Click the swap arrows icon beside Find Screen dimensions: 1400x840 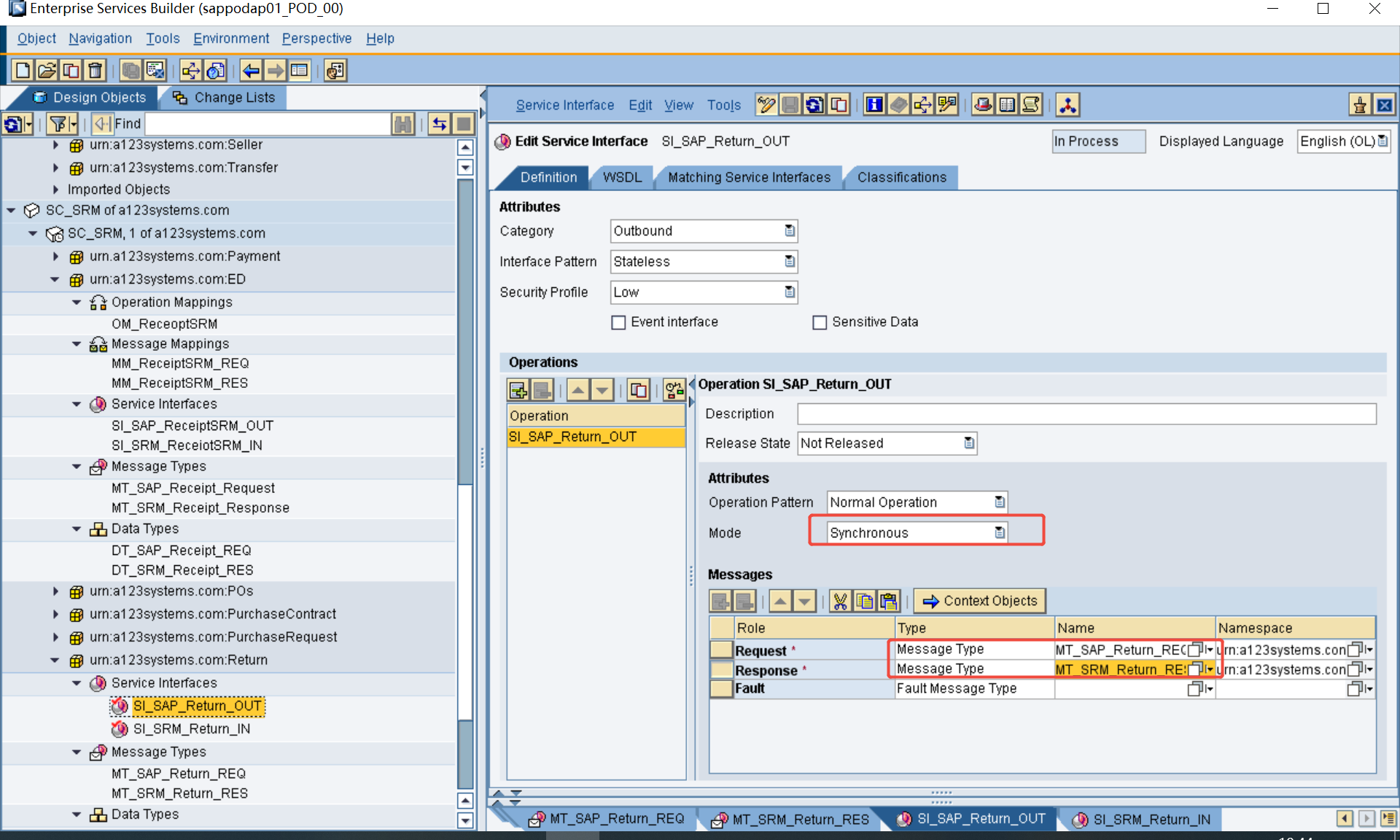(x=439, y=124)
